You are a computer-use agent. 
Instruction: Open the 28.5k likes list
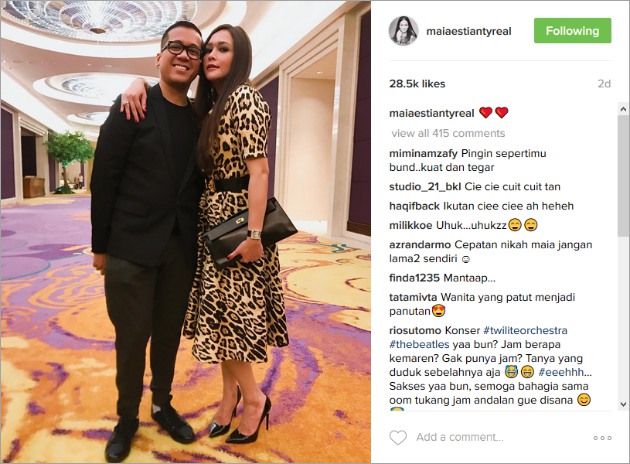tap(417, 84)
